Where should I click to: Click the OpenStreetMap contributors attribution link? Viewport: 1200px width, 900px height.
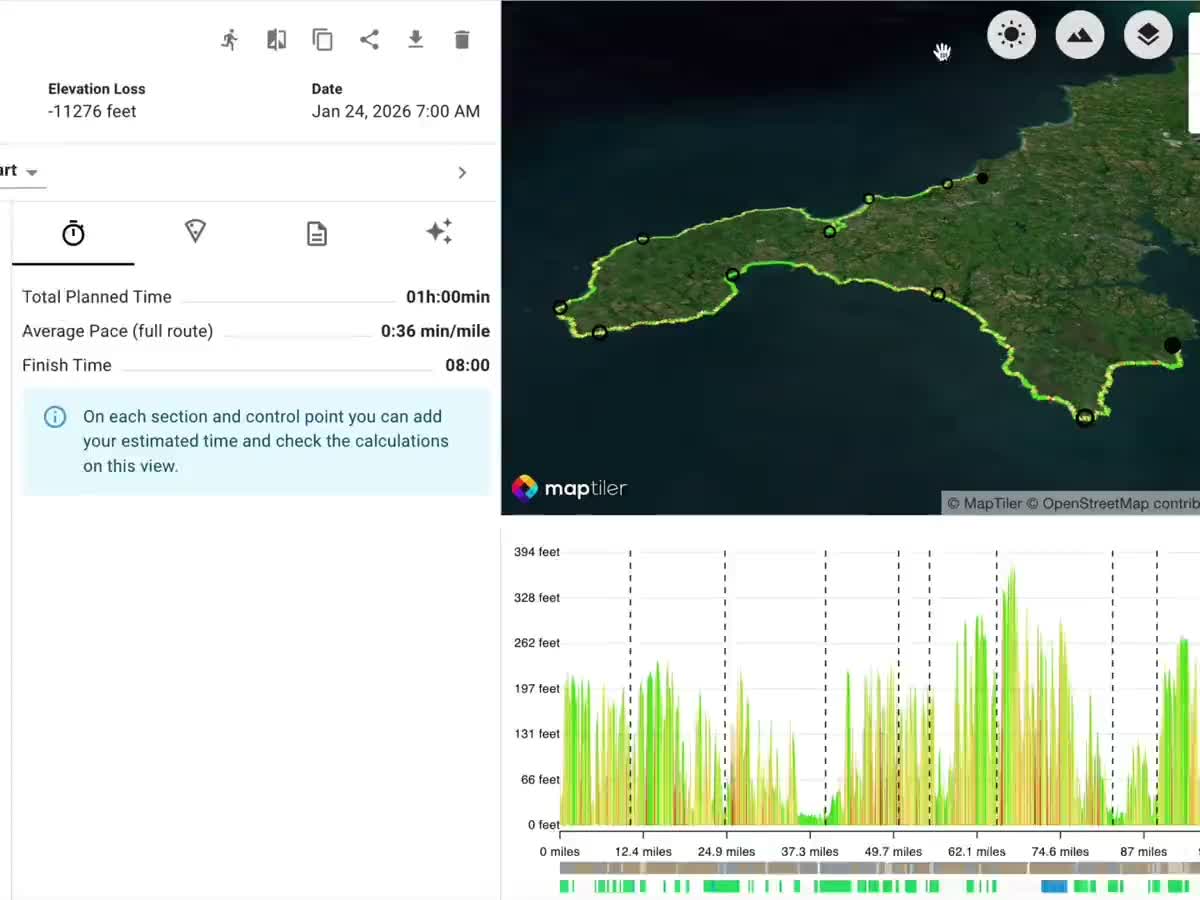point(1118,503)
